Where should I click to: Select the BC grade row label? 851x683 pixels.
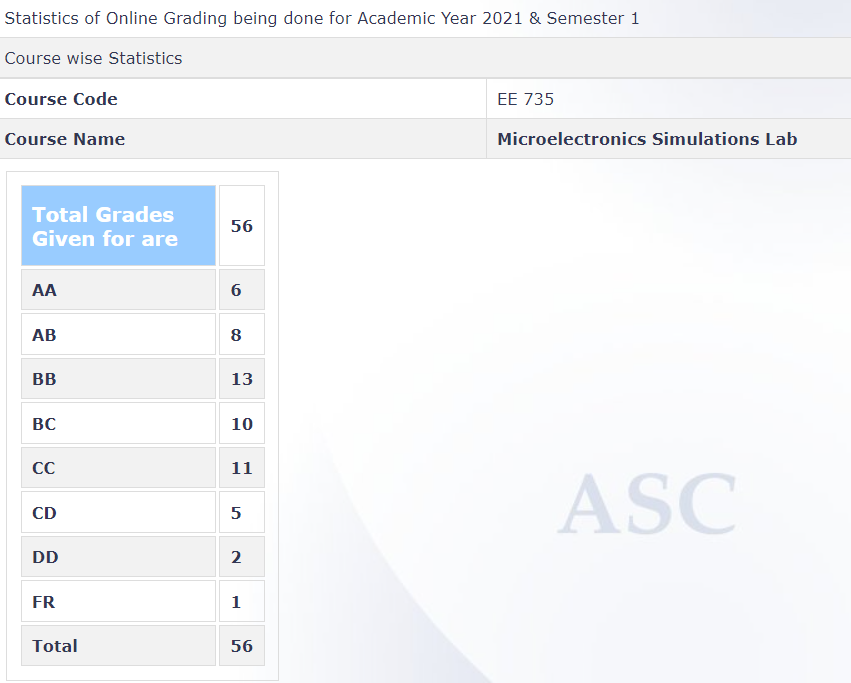pyautogui.click(x=118, y=424)
